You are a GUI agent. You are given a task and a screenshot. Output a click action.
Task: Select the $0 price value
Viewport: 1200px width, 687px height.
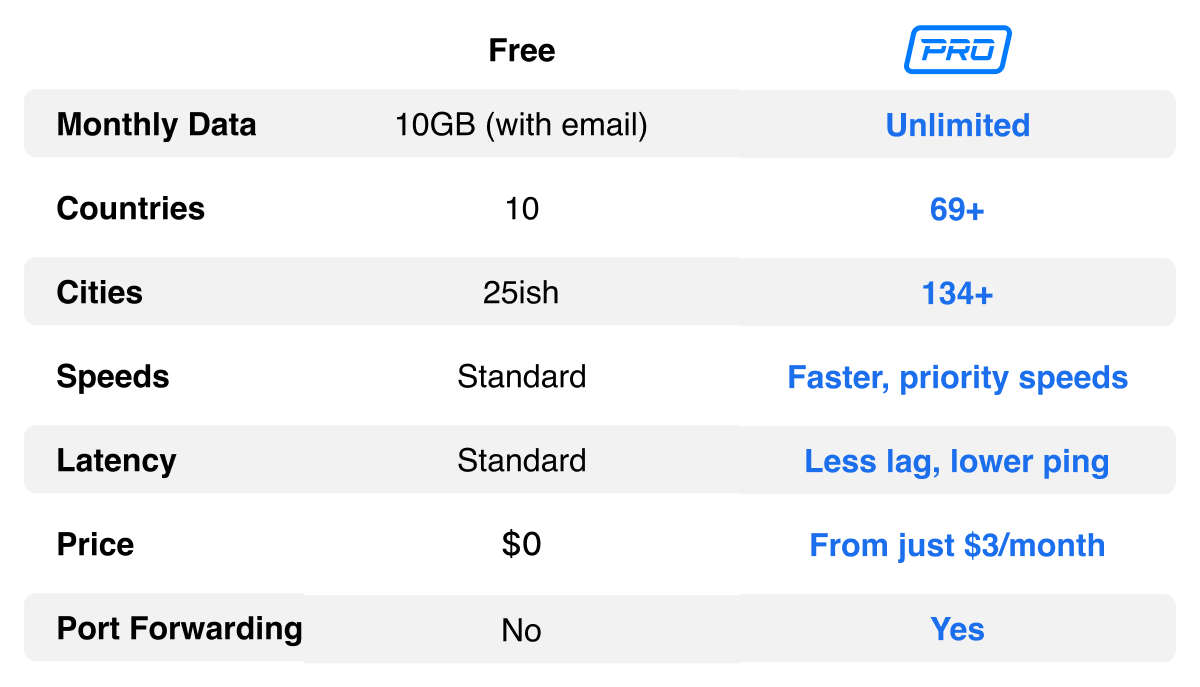click(x=522, y=544)
